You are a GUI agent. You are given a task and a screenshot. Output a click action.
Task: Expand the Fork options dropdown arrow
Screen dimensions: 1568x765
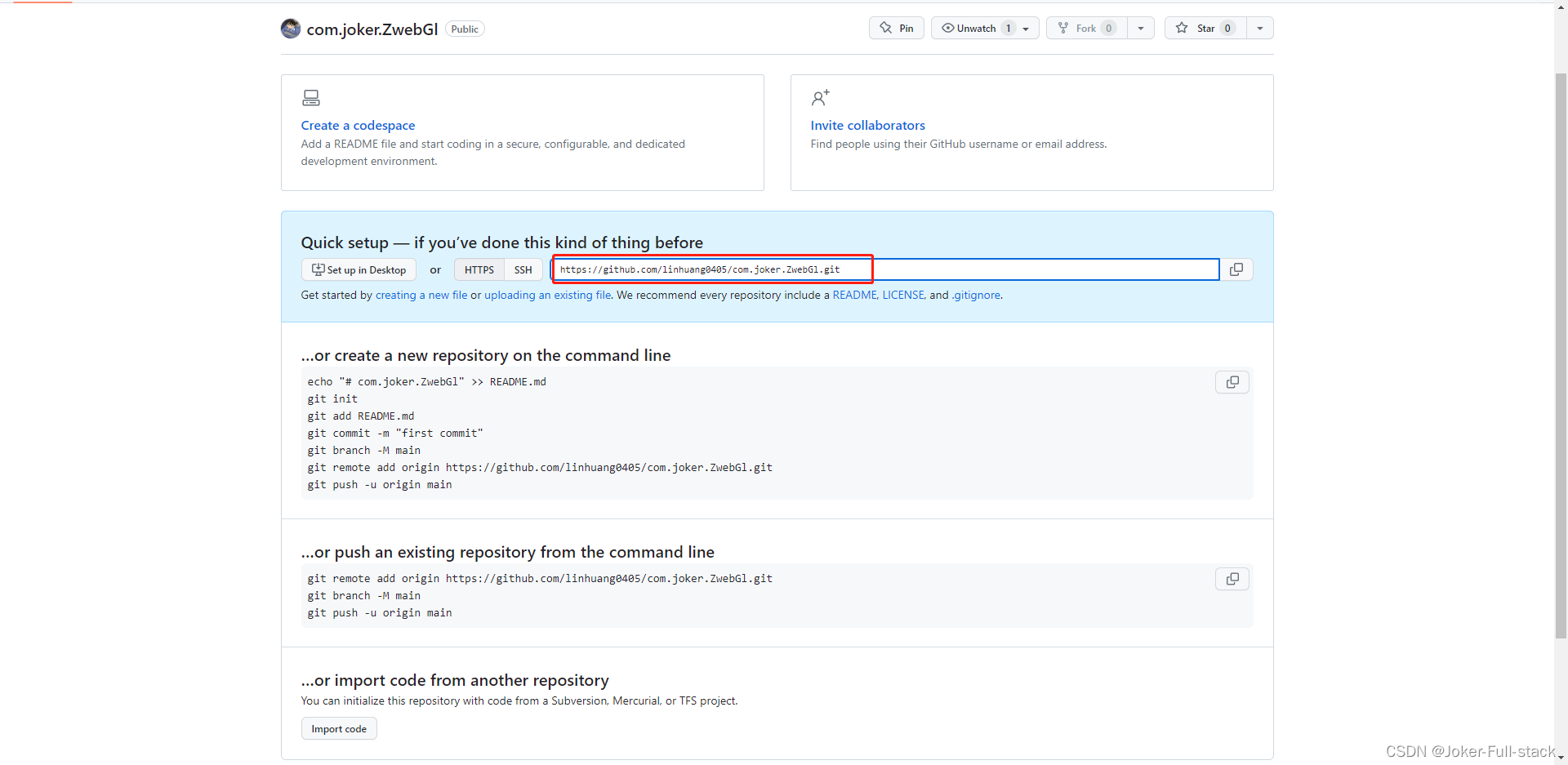pyautogui.click(x=1141, y=29)
